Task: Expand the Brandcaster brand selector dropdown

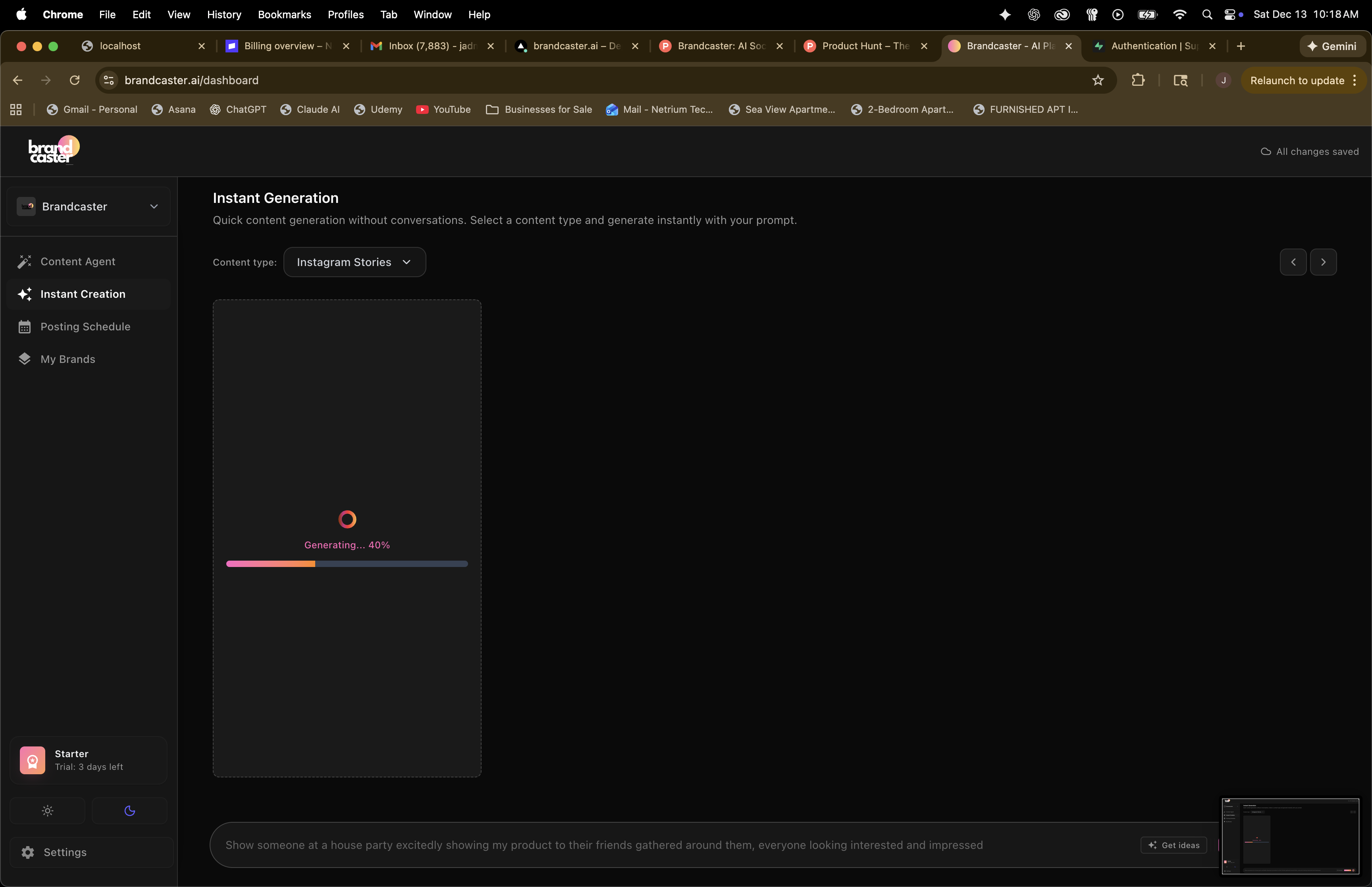Action: pos(89,207)
